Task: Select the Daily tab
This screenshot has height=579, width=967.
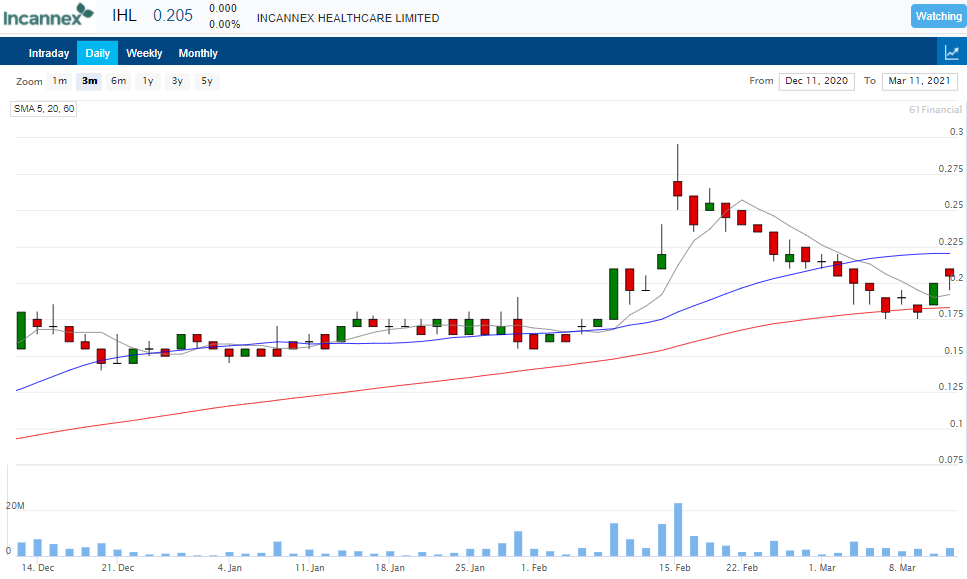Action: pyautogui.click(x=97, y=53)
